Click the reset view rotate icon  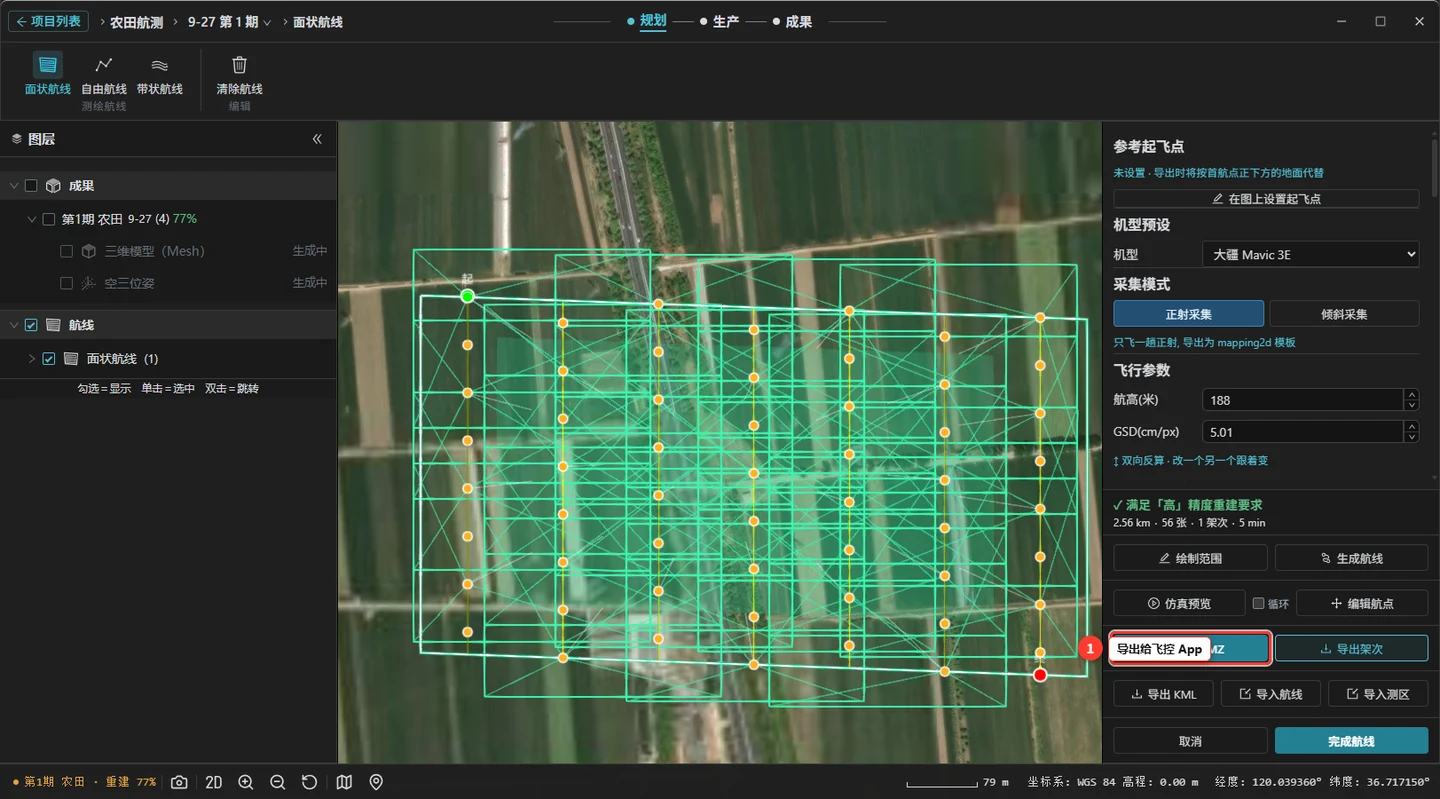(310, 782)
